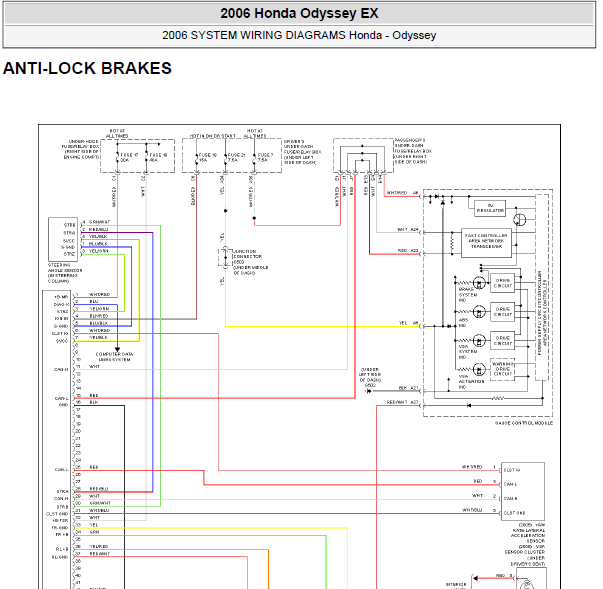Select "2006 SYSTEM WIRING DIAGRAMS Honda - Odyssey" subtitle
This screenshot has width=603, height=589.
299,35
